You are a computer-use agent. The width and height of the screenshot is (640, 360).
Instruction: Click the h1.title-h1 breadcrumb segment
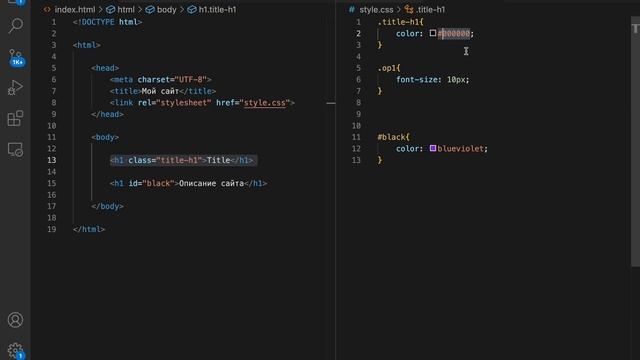[x=217, y=9]
